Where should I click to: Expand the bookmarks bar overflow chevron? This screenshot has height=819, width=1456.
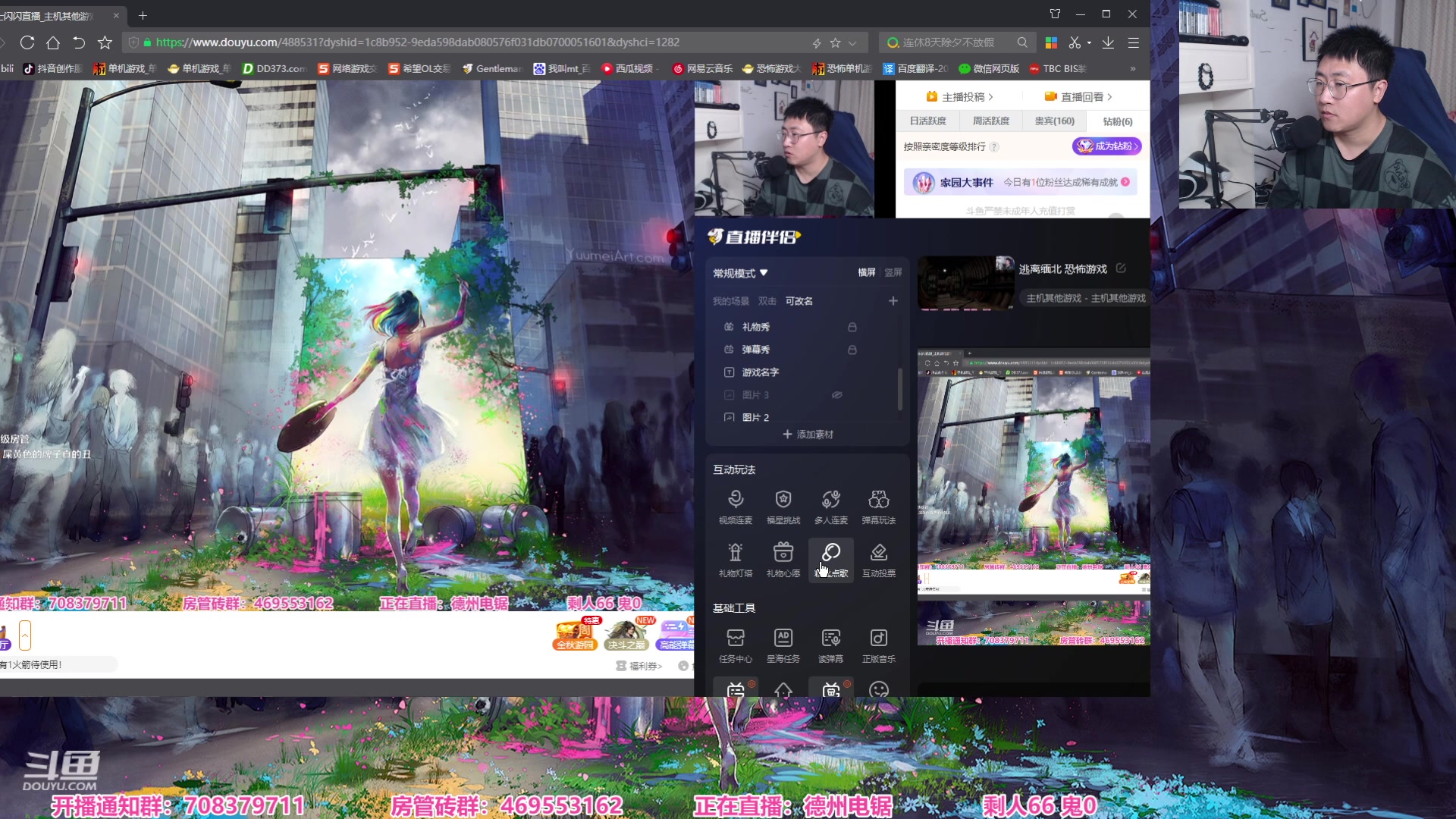coord(1133,68)
